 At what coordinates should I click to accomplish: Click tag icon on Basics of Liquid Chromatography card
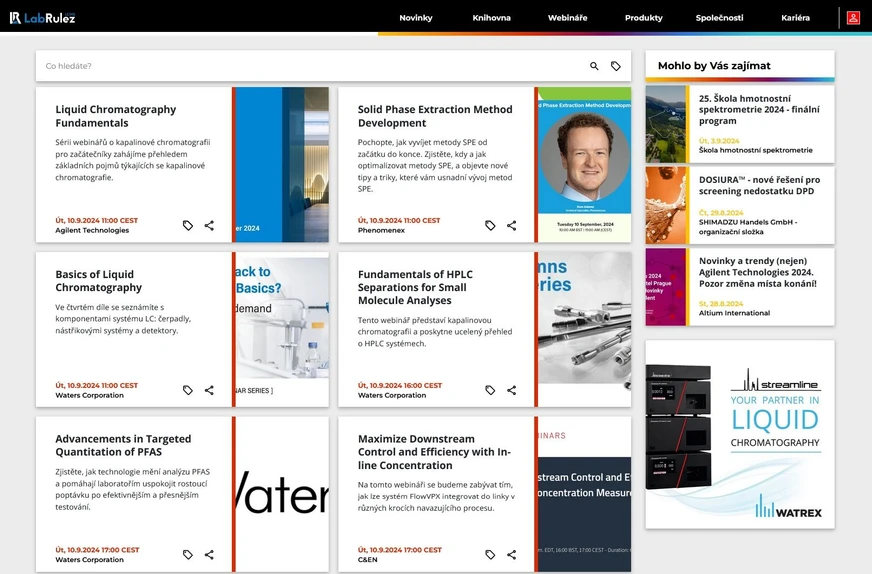188,390
